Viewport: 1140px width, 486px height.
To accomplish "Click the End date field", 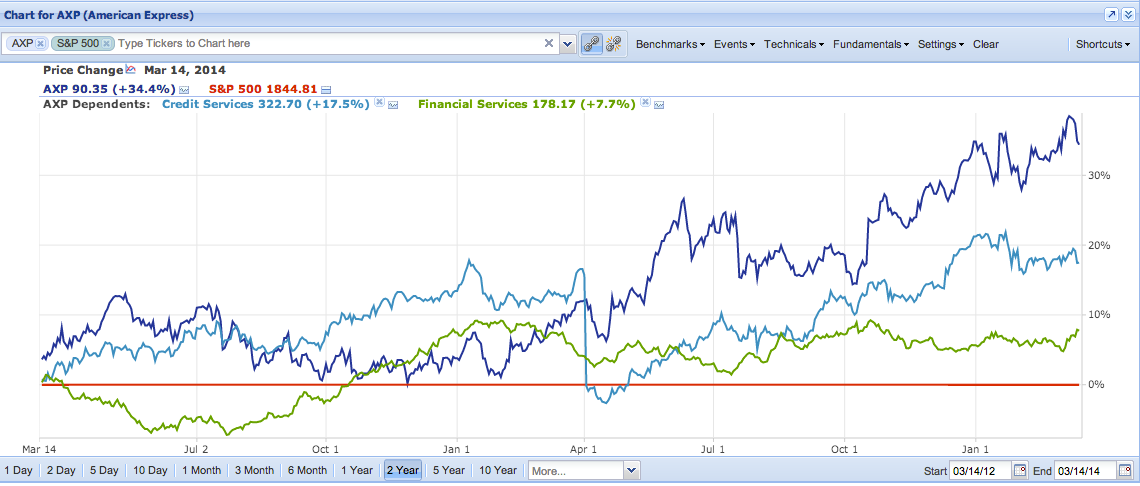I will 1086,471.
